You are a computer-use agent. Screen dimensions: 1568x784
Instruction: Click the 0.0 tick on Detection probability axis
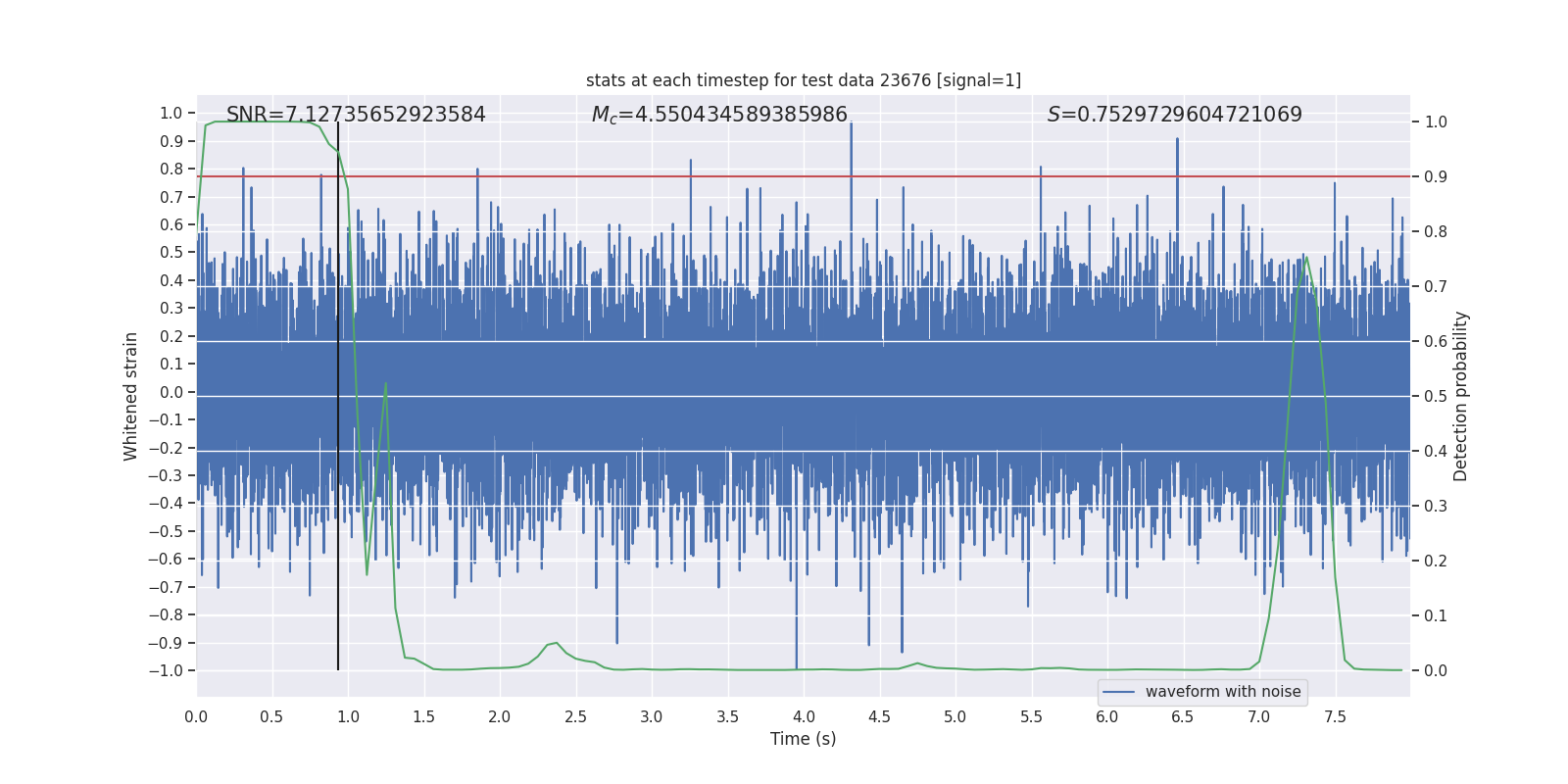pos(1436,671)
